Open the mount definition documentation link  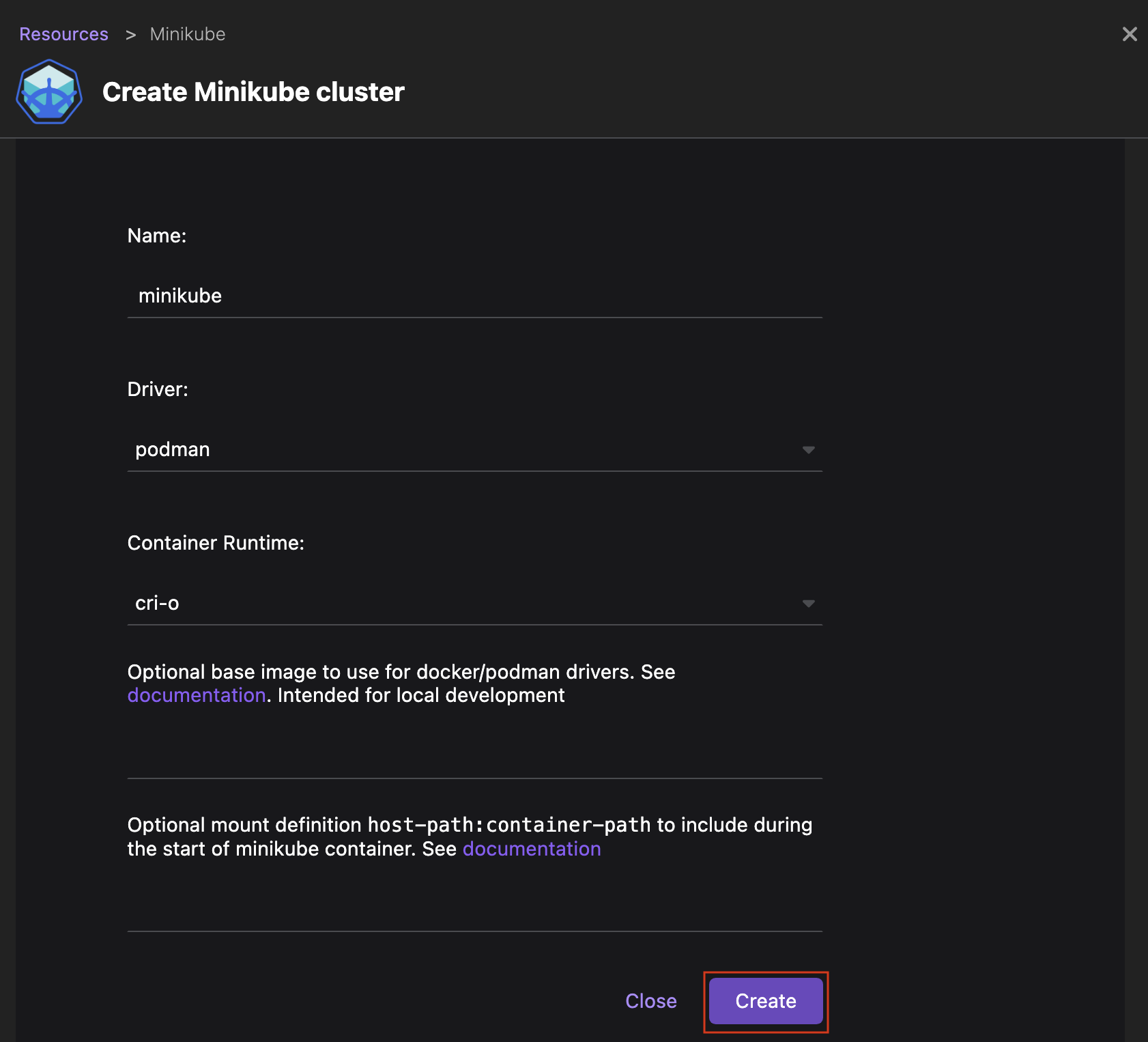(532, 849)
